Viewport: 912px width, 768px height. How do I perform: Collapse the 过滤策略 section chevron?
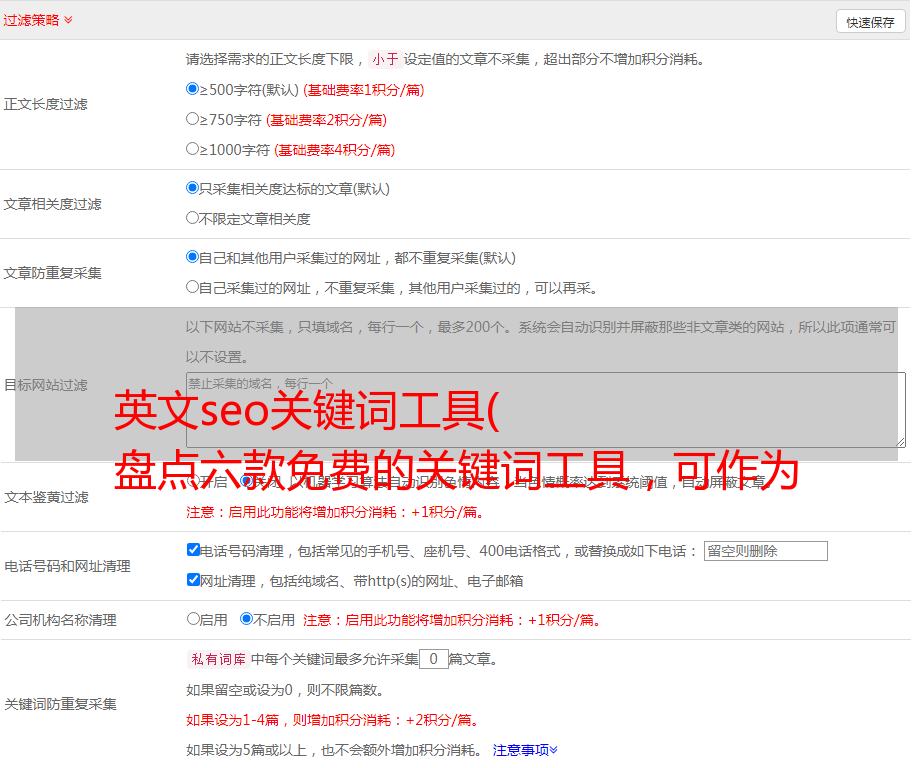(68, 20)
